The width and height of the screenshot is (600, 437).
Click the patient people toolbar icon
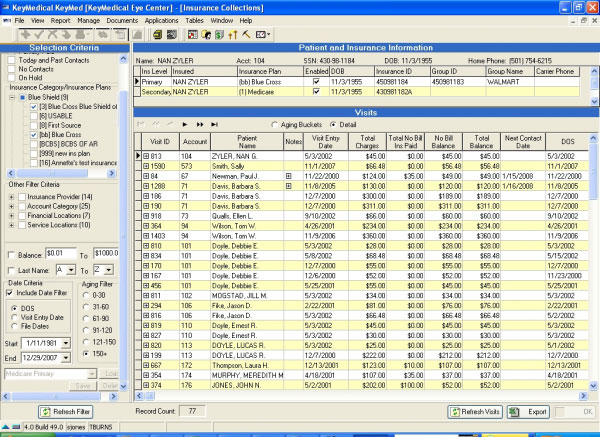point(206,35)
